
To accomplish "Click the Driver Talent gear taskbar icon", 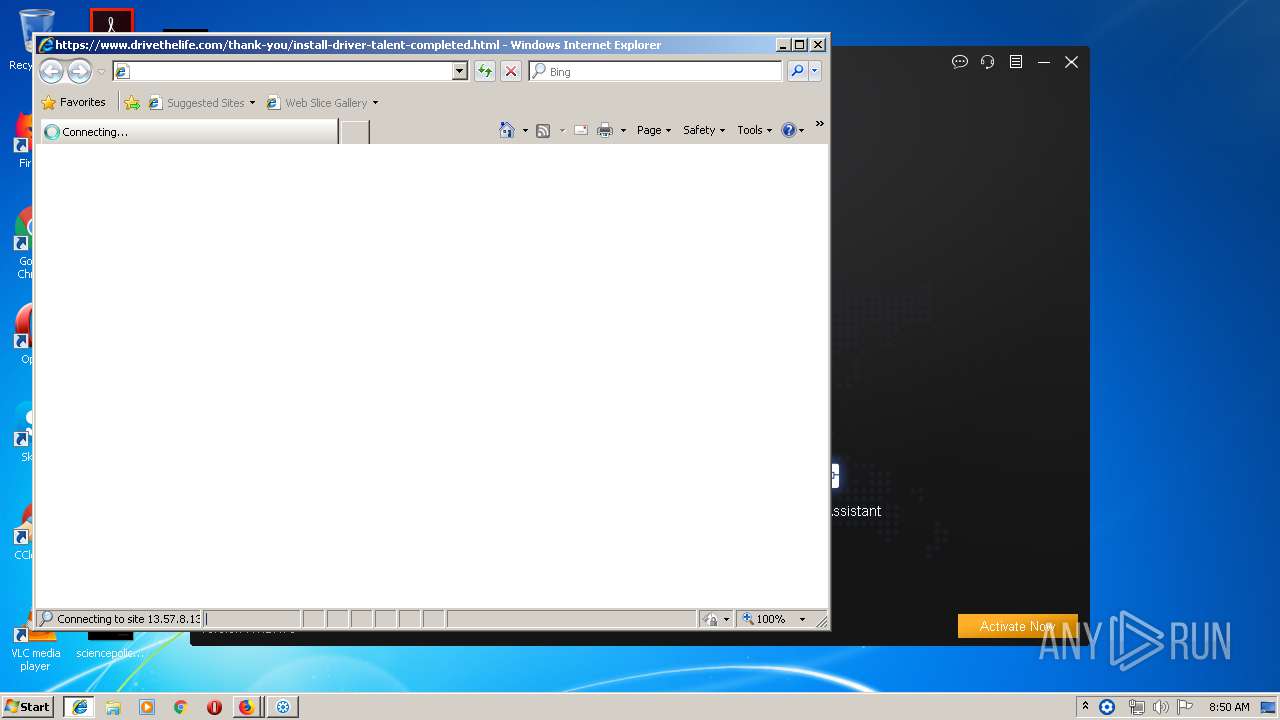I will pyautogui.click(x=282, y=706).
